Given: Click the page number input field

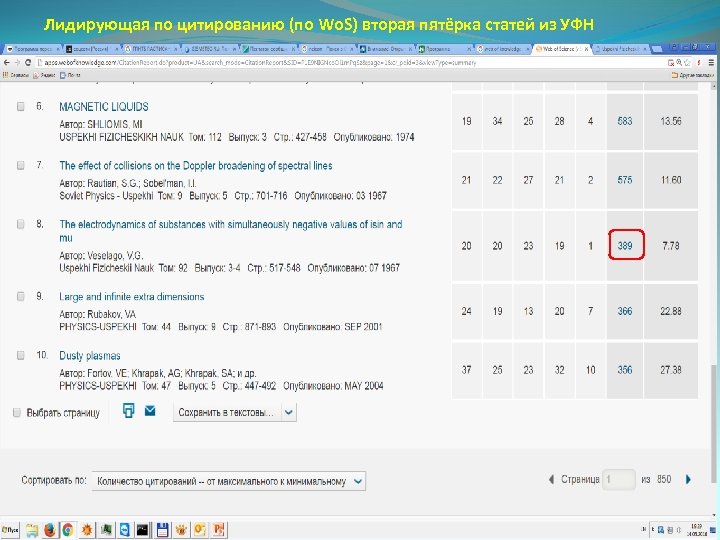Looking at the screenshot, I should coord(619,479).
